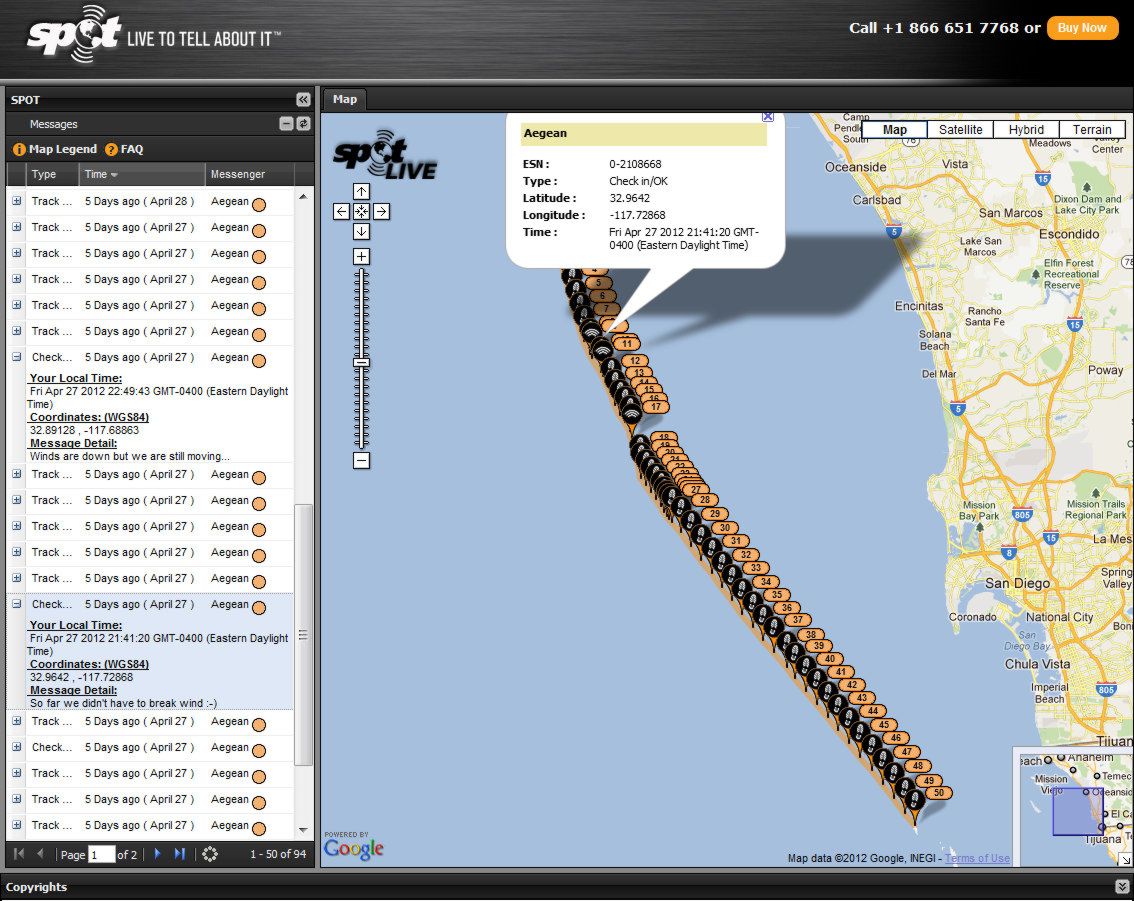This screenshot has height=901, width=1134.
Task: Click the message list scrollbar thumb
Action: 304,634
